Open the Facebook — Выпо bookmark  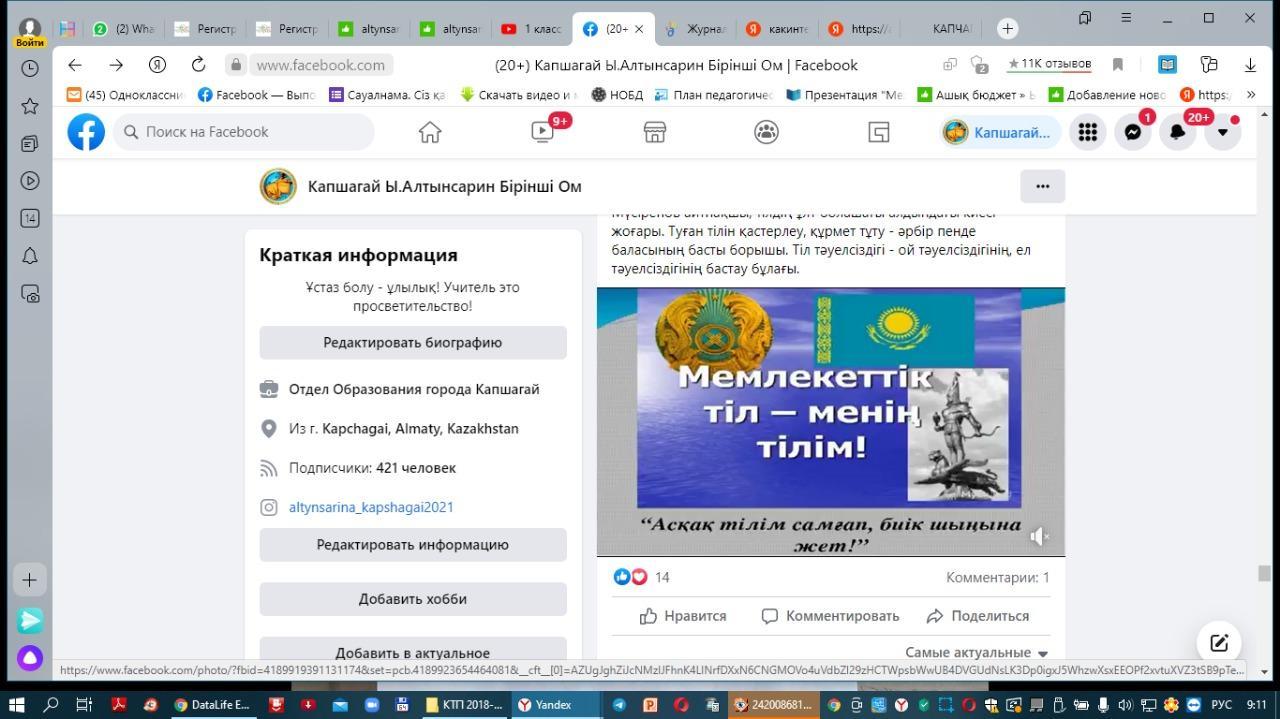click(x=256, y=95)
